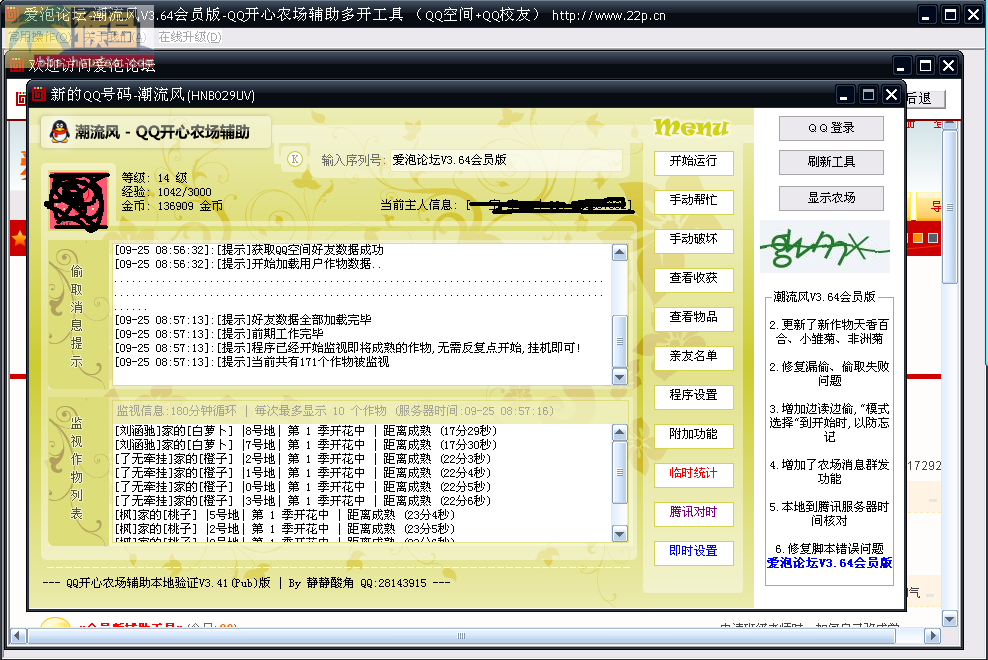Open the 在线升级(D) menu
The image size is (988, 660).
click(x=190, y=37)
